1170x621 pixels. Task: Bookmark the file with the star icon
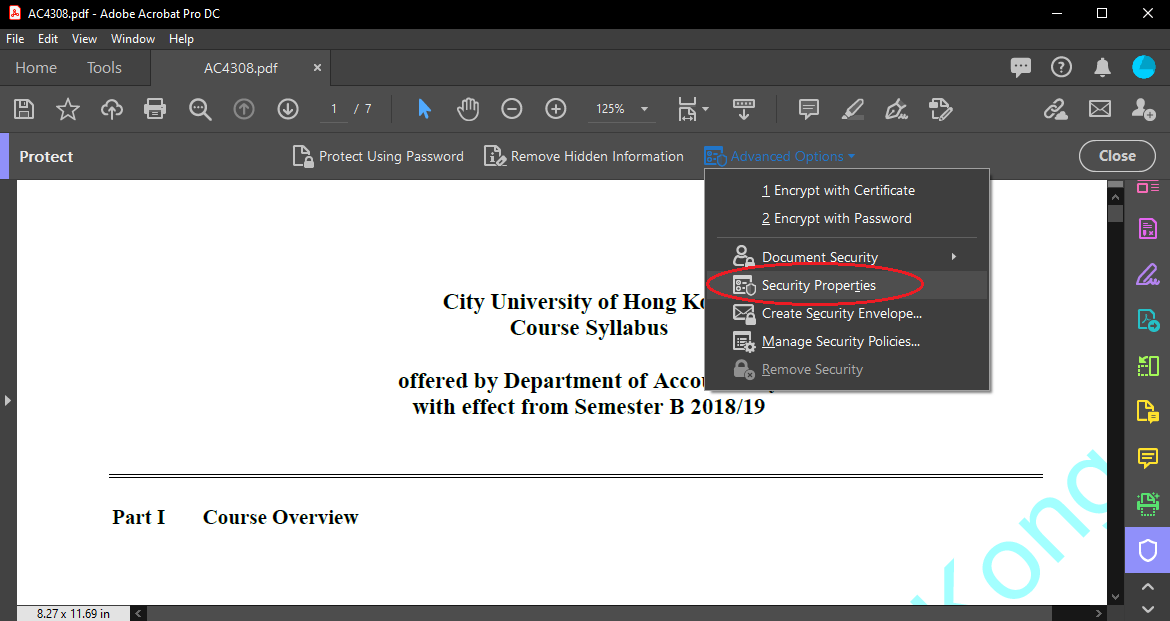point(67,109)
